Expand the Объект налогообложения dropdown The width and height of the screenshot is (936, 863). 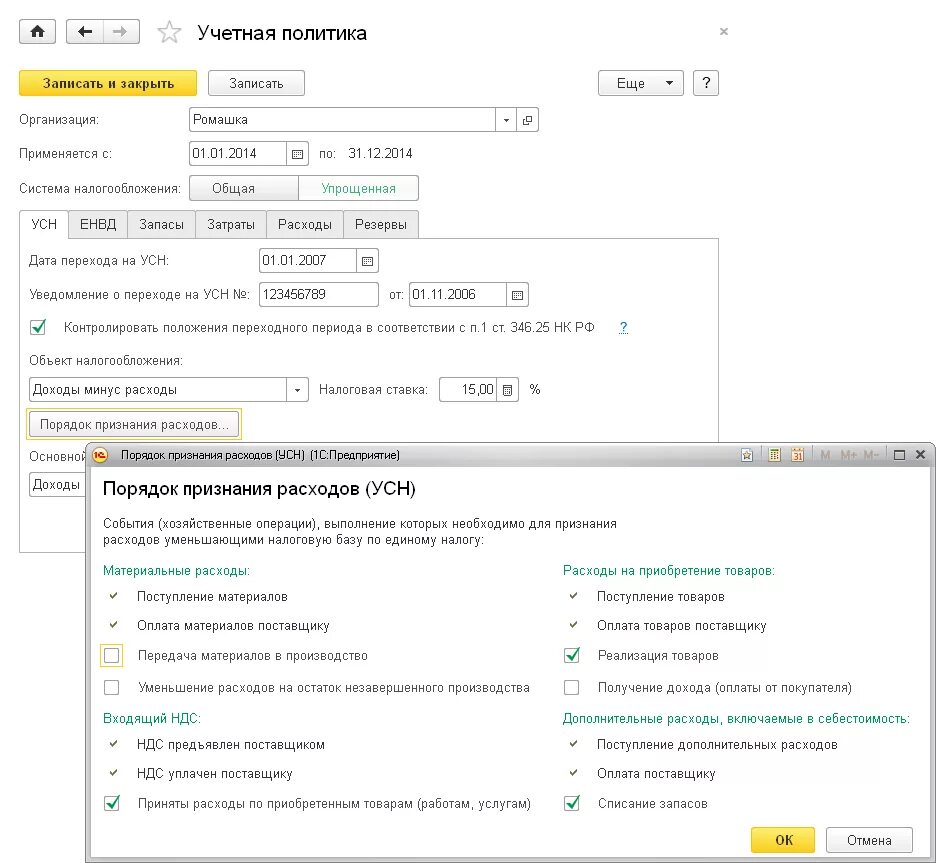point(297,390)
